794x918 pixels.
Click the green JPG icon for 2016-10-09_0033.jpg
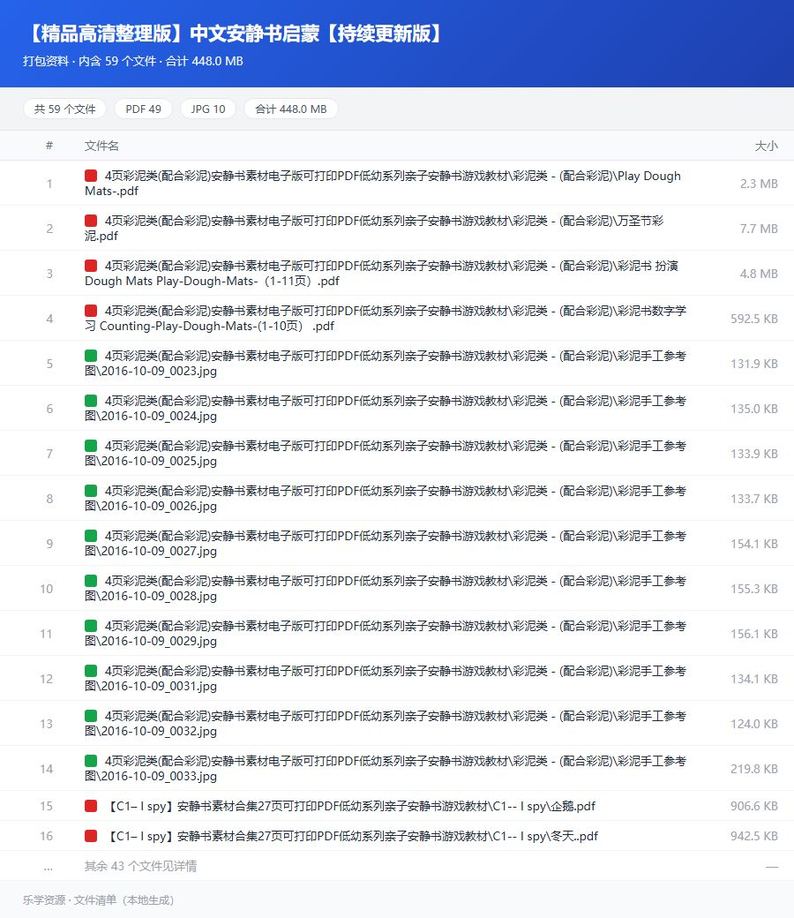(x=91, y=762)
